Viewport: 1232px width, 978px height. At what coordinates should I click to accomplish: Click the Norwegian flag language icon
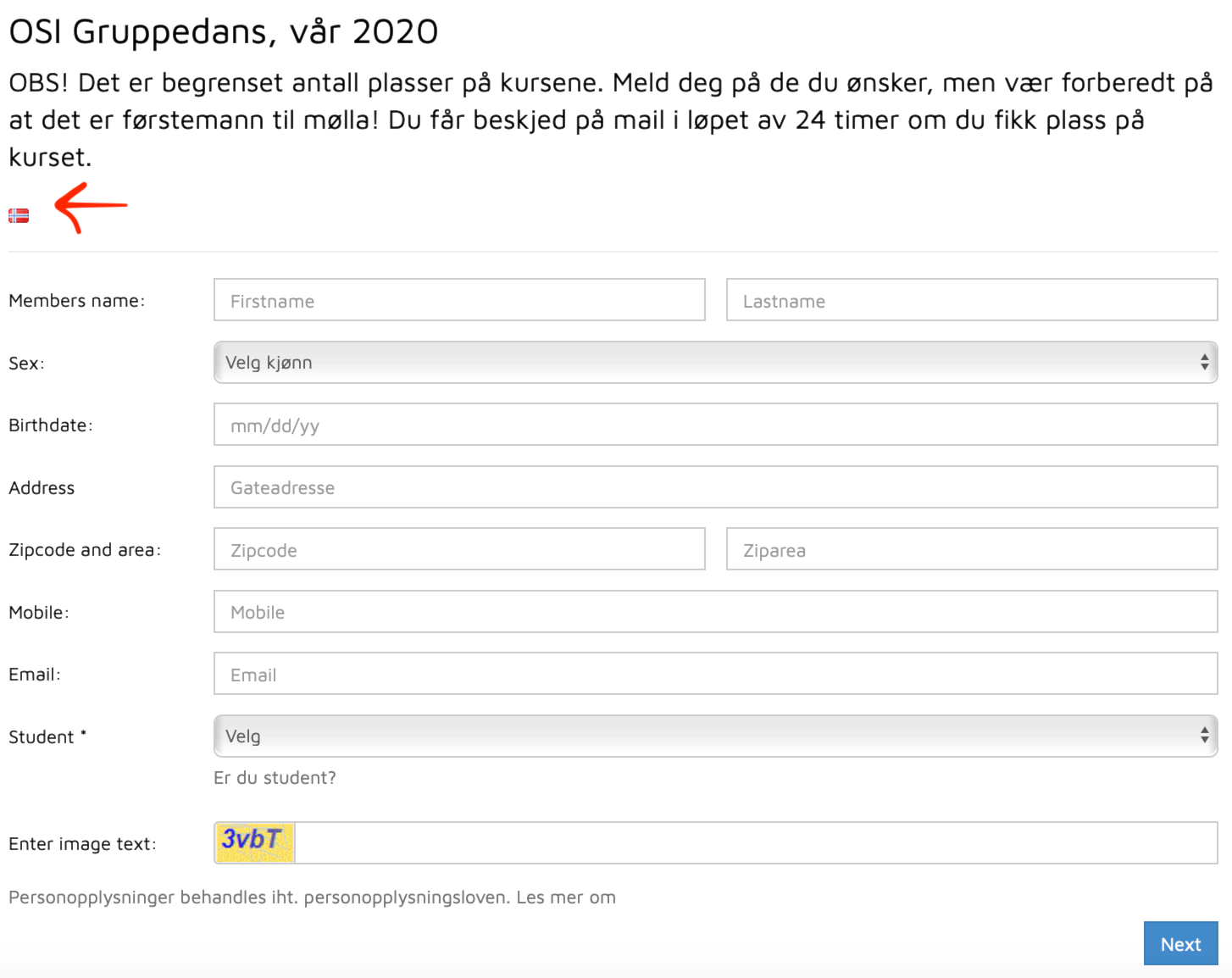[19, 216]
